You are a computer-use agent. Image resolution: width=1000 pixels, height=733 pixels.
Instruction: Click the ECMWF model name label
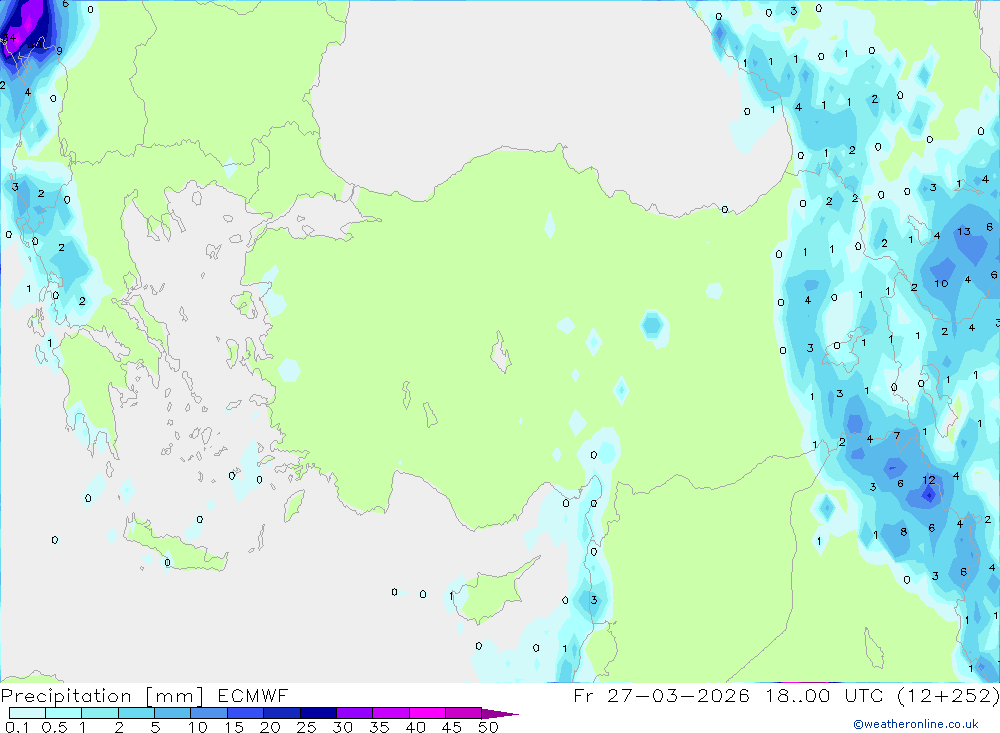pos(253,695)
